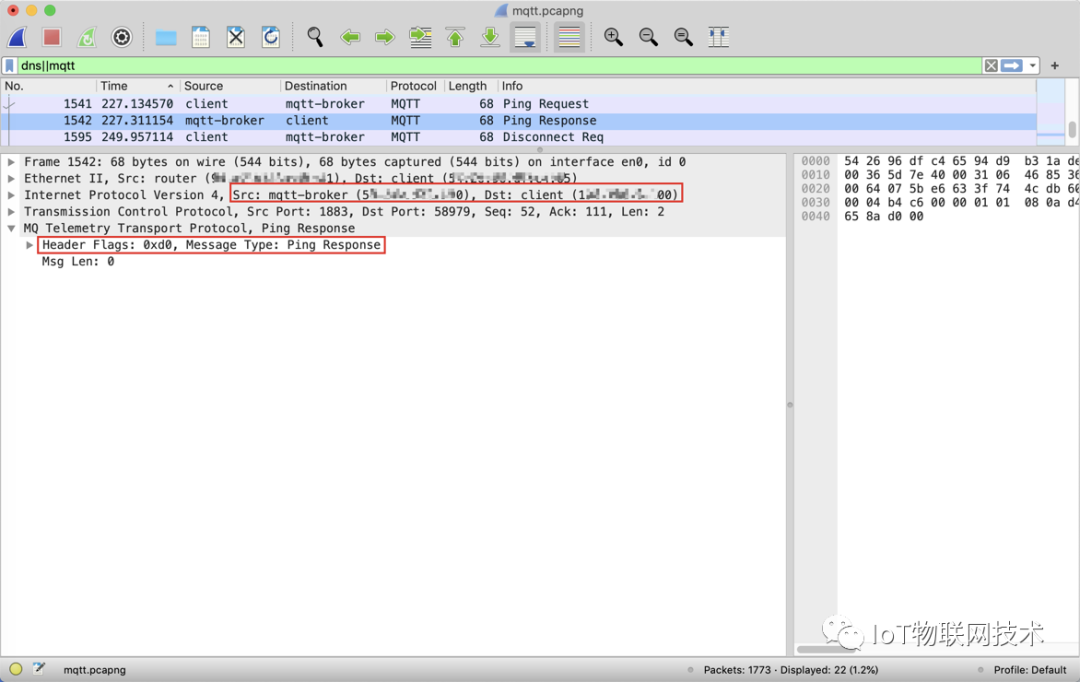Start capture with the shark fin icon
The width and height of the screenshot is (1080, 682).
point(17,37)
